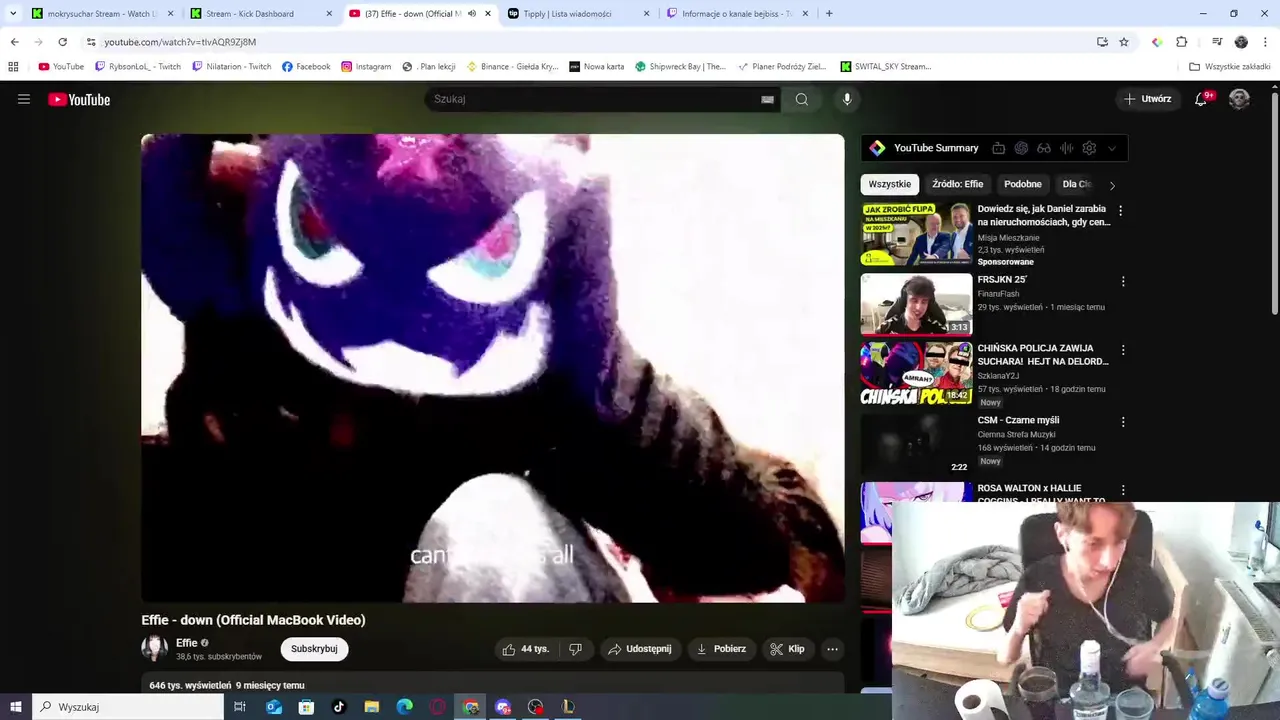This screenshot has width=1280, height=720.
Task: Open on-screen keyboard icon in search box
Action: coord(767,99)
